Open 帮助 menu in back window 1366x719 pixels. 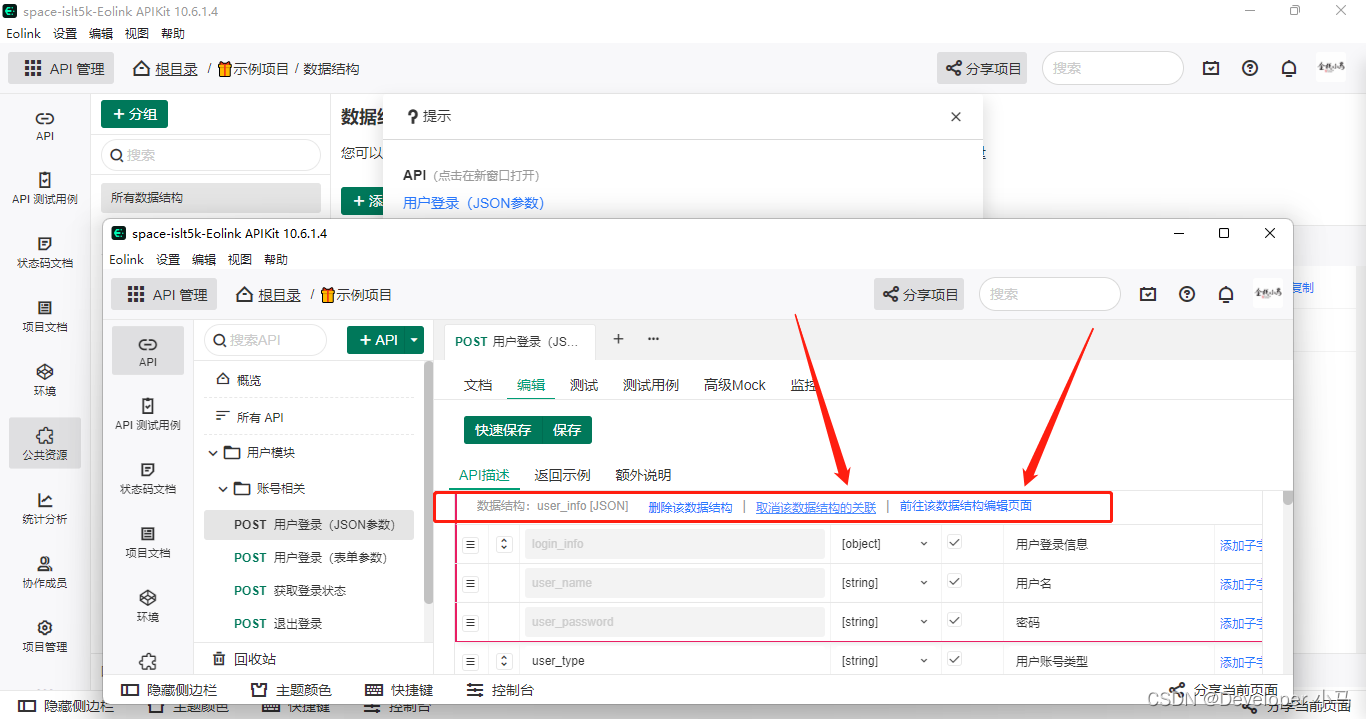pos(173,33)
